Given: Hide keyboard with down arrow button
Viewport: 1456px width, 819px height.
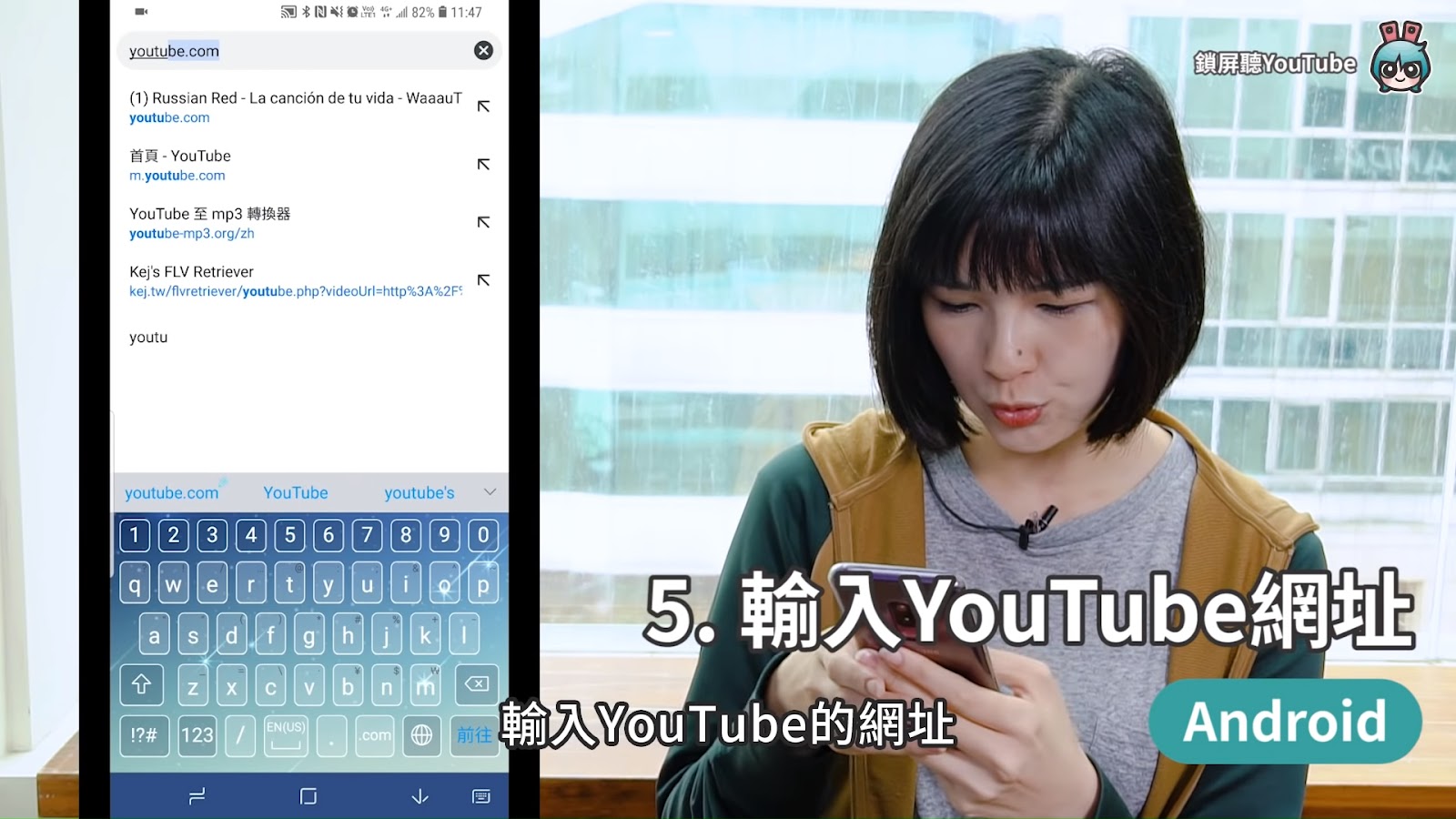Looking at the screenshot, I should 420,796.
